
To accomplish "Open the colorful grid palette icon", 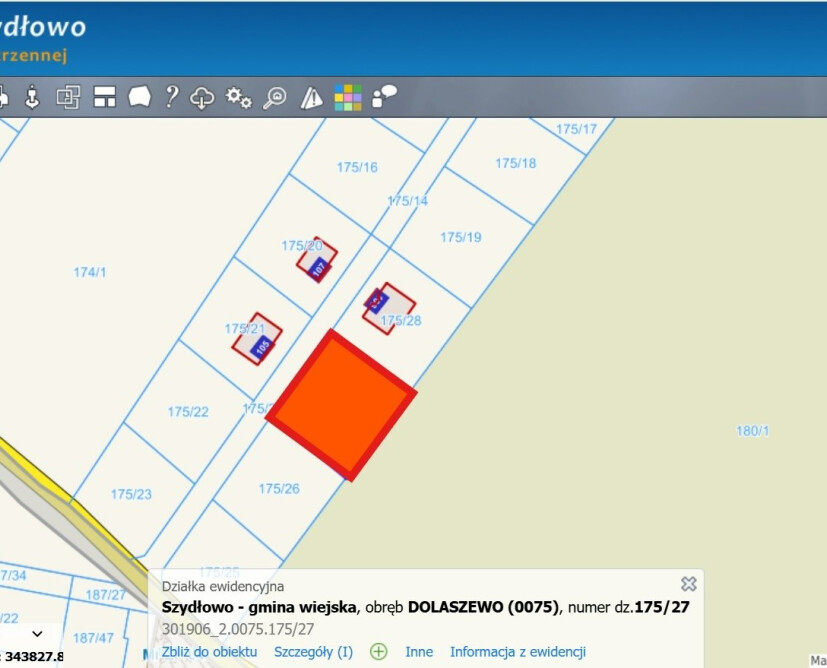I will tap(347, 97).
